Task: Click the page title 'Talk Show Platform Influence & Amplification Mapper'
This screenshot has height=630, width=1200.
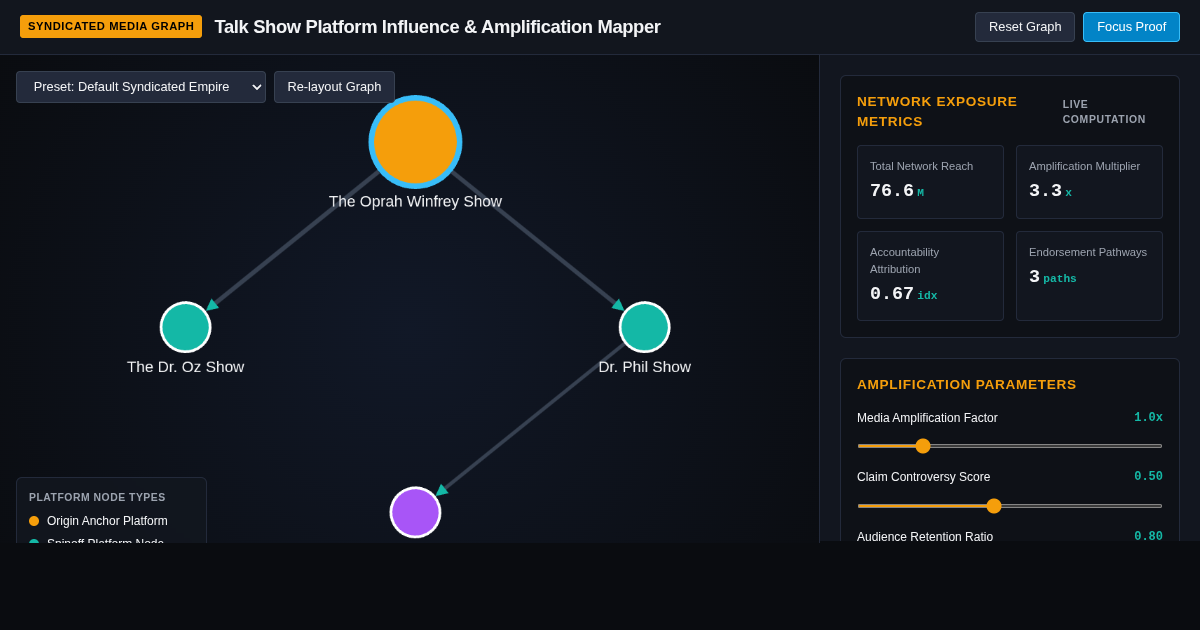Action: tap(438, 27)
